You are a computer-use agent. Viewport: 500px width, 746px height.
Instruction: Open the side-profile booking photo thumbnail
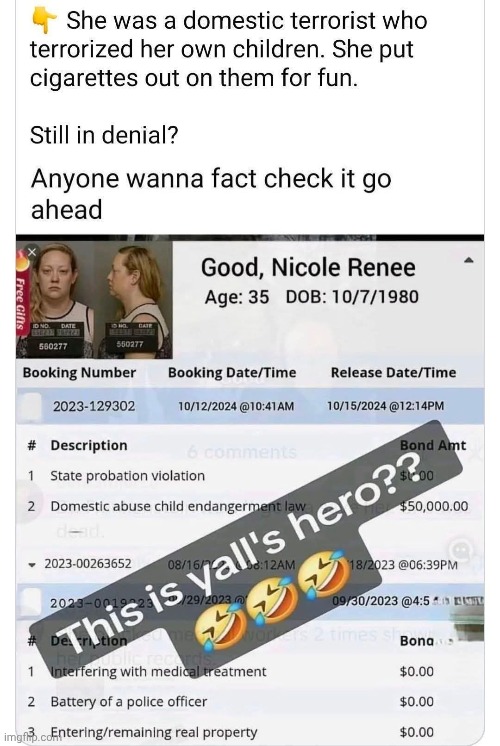pyautogui.click(x=134, y=301)
